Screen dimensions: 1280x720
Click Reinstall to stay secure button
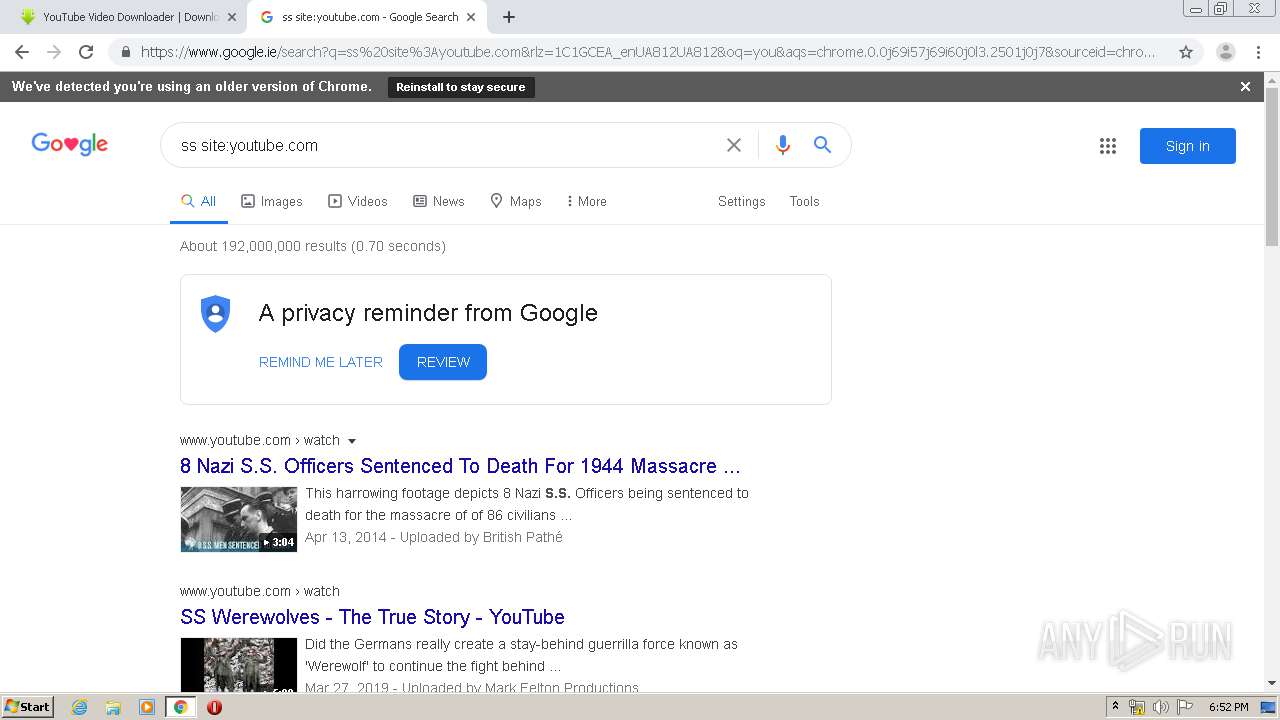(x=461, y=87)
